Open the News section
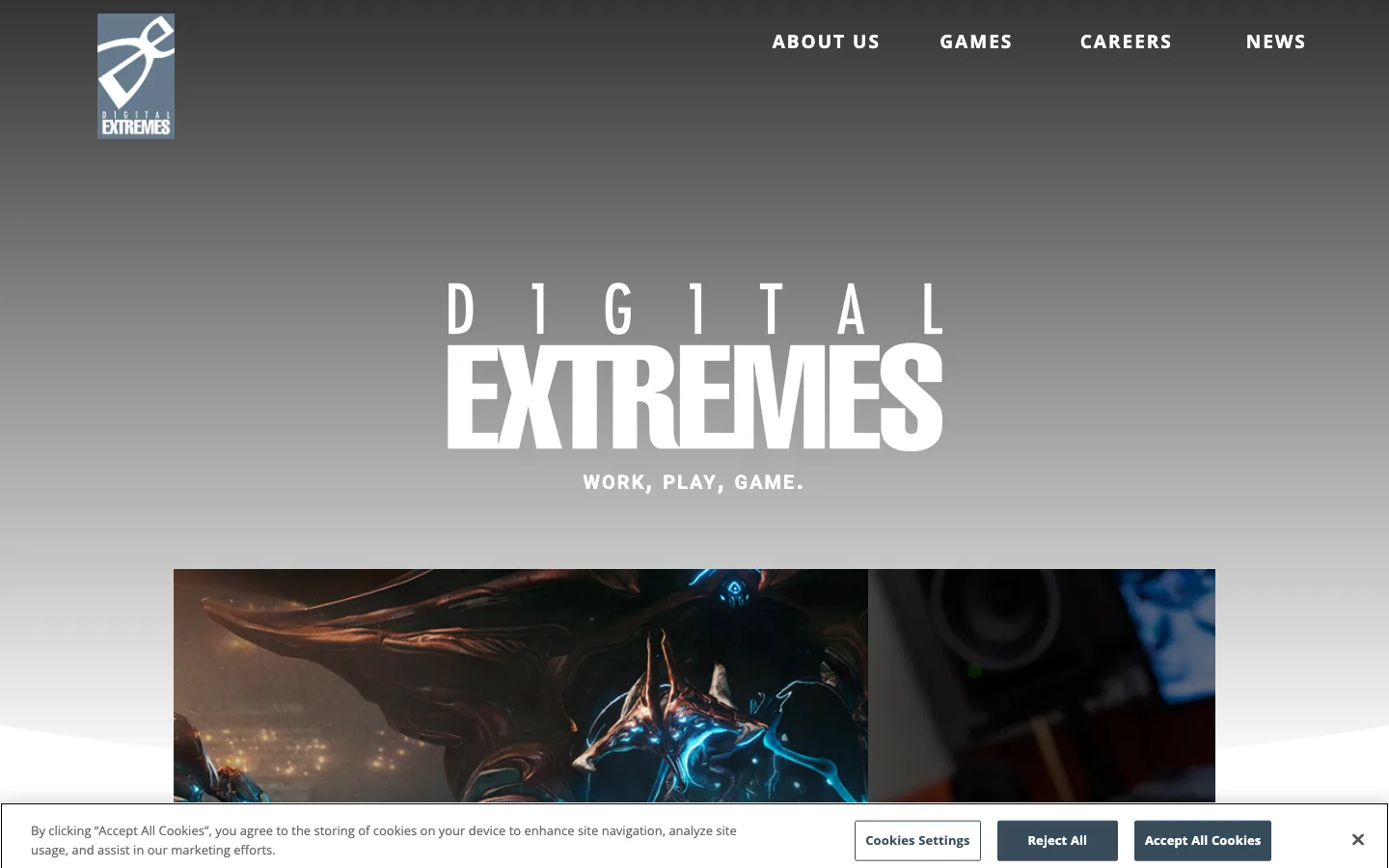Screen dimensions: 1389x868 point(1275,41)
